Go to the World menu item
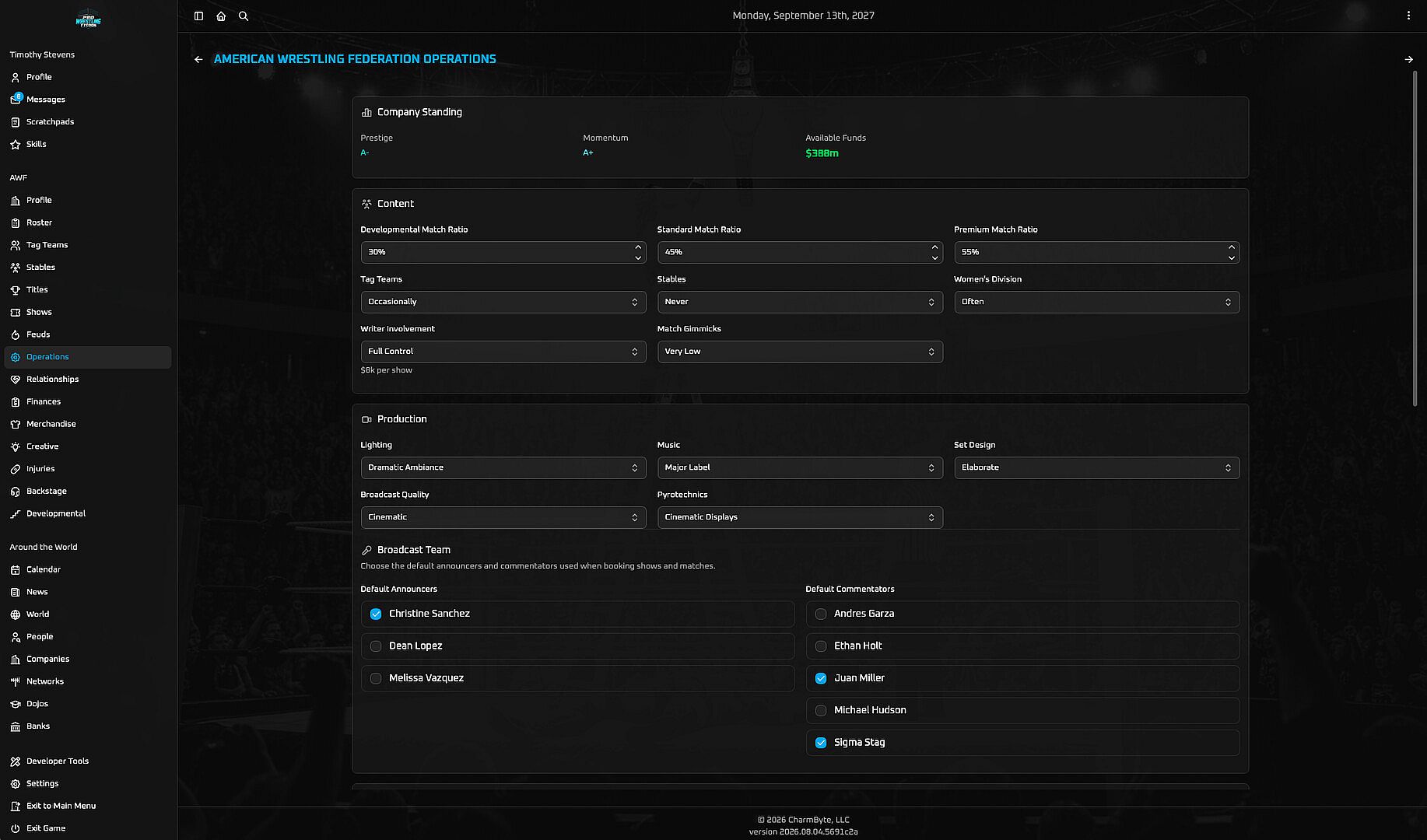1427x840 pixels. coord(87,614)
